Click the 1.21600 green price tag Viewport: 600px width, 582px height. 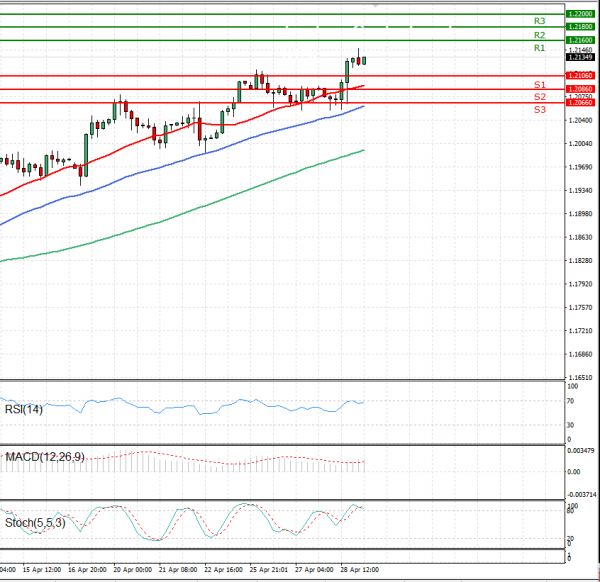click(579, 39)
